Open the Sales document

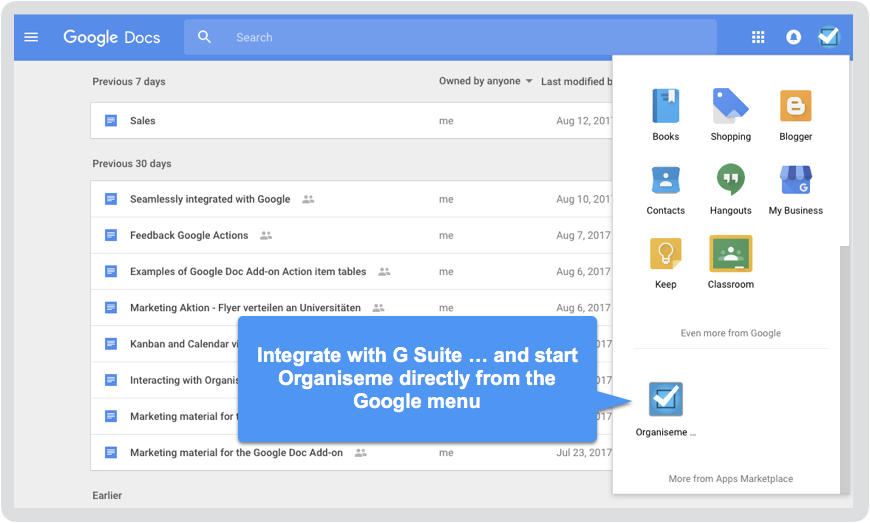point(143,120)
